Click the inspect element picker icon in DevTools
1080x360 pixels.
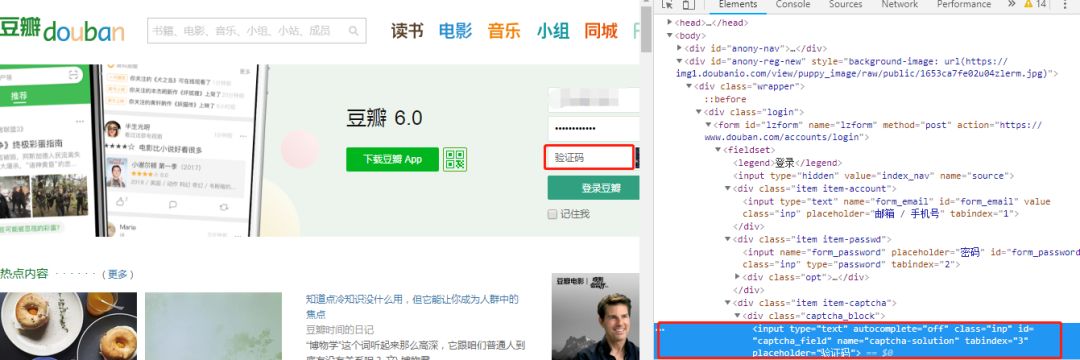[666, 4]
